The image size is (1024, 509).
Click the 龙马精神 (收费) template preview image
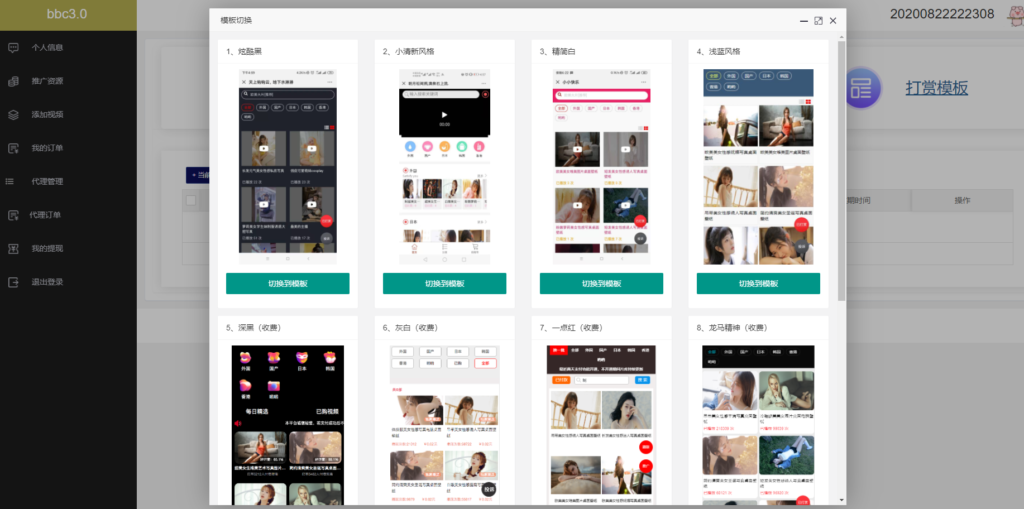758,424
